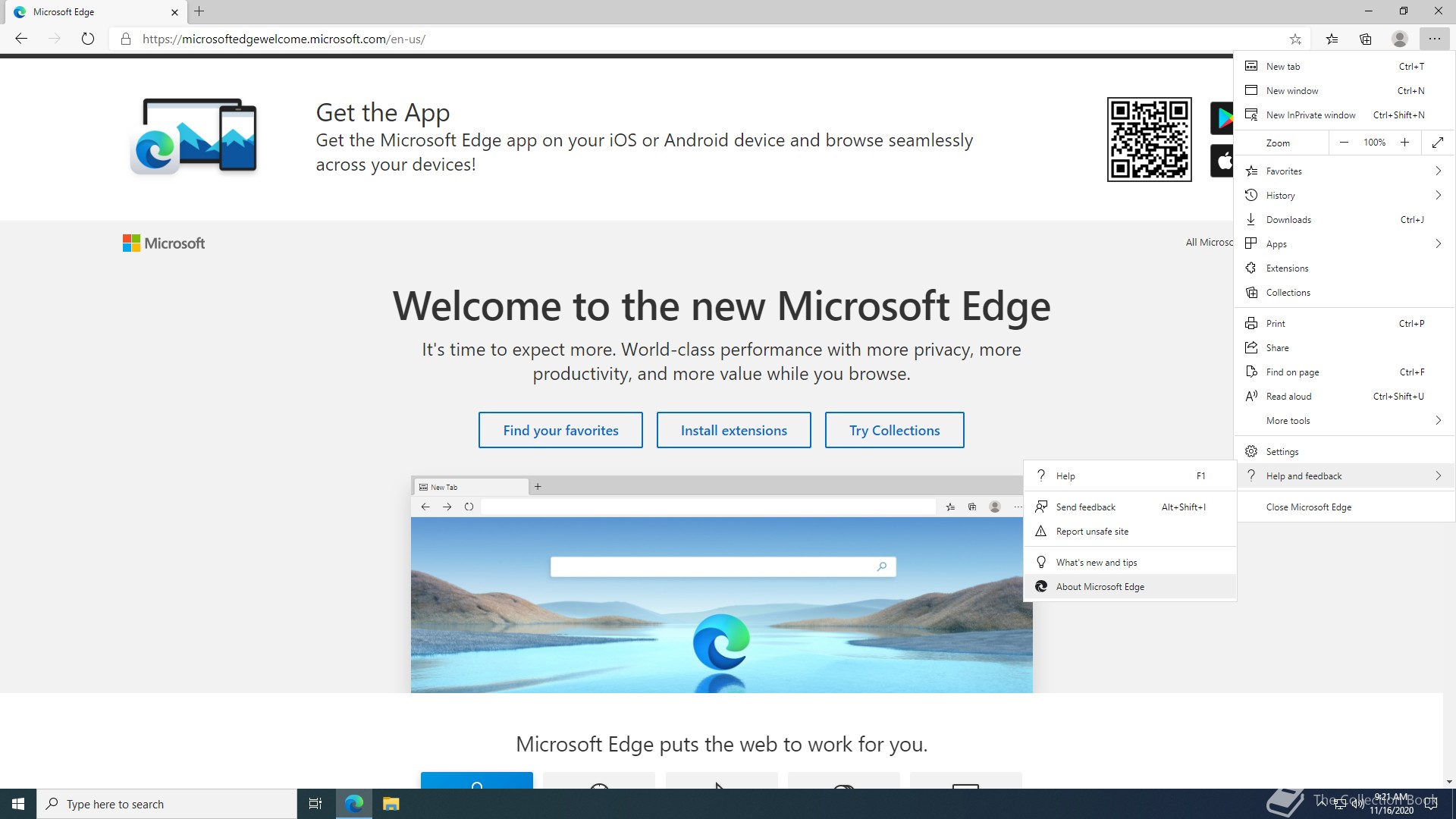The height and width of the screenshot is (819, 1456).
Task: Expand the History submenu
Action: (x=1345, y=195)
